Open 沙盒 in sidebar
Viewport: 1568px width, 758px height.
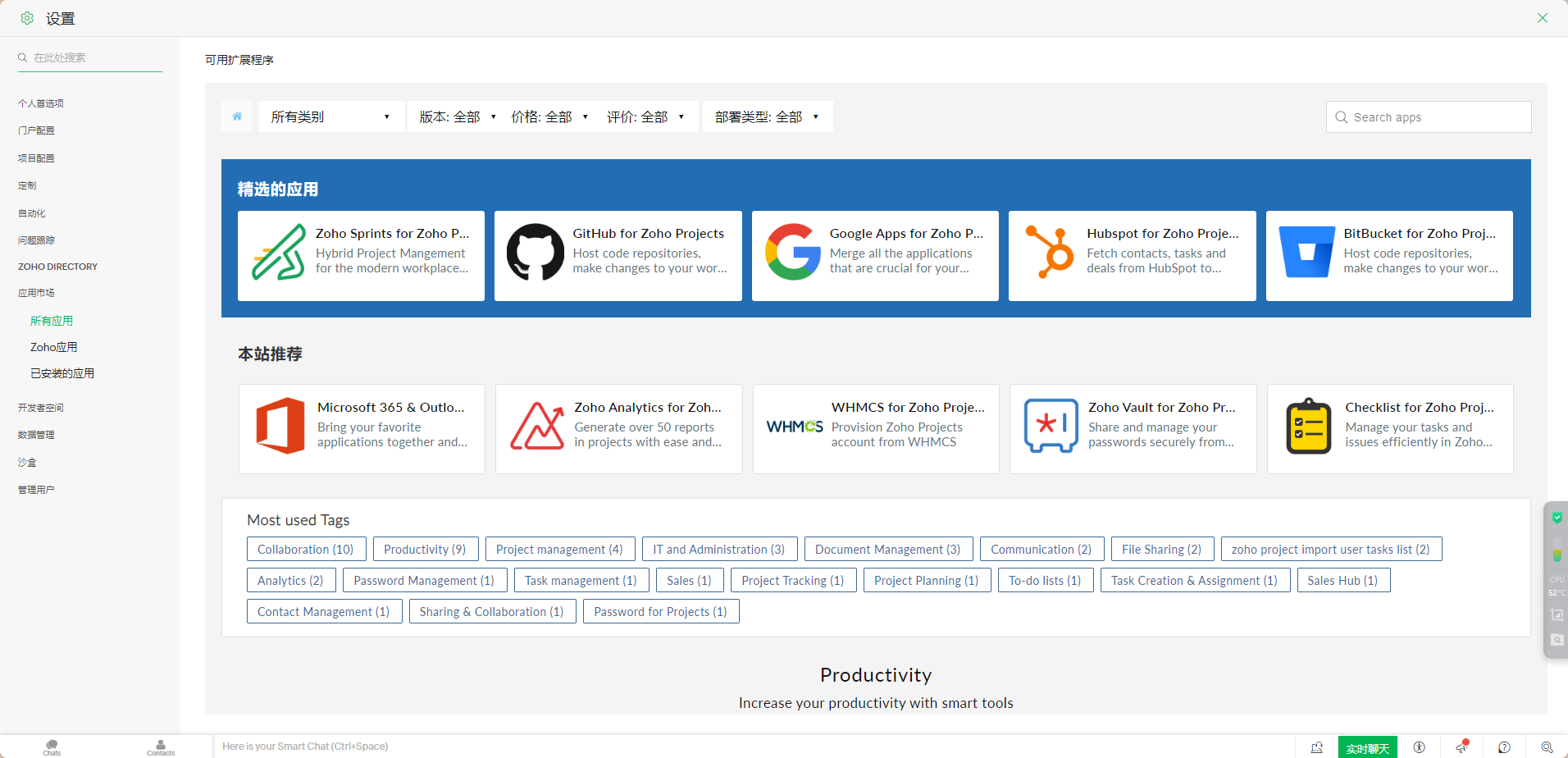27,463
